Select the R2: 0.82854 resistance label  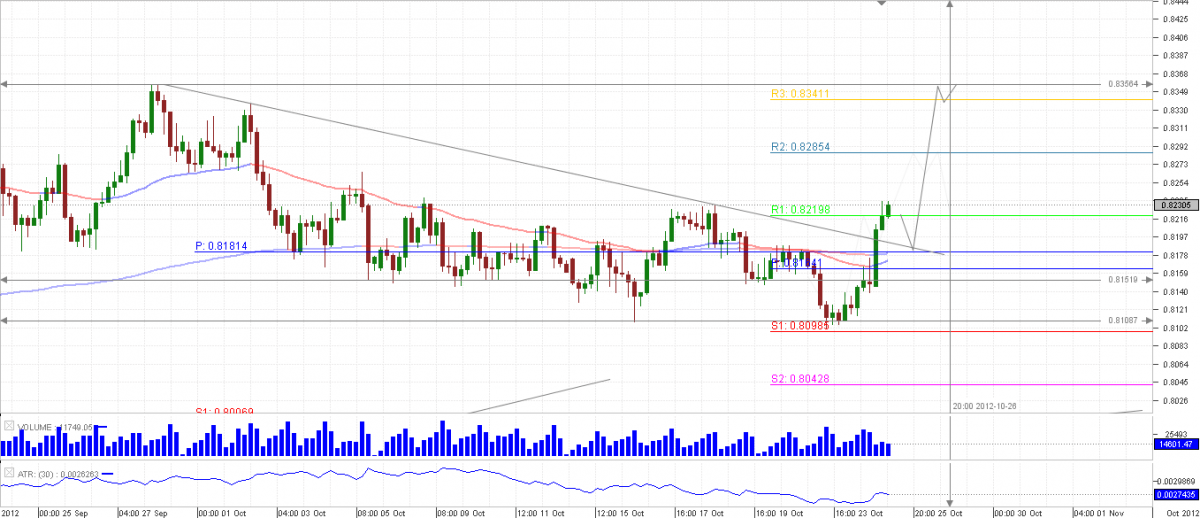[x=800, y=147]
